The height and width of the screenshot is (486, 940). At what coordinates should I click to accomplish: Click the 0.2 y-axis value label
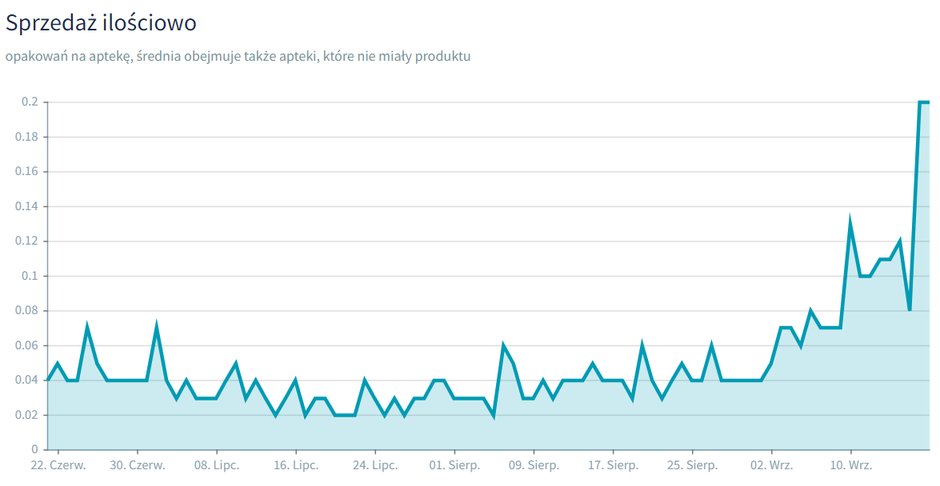click(30, 102)
